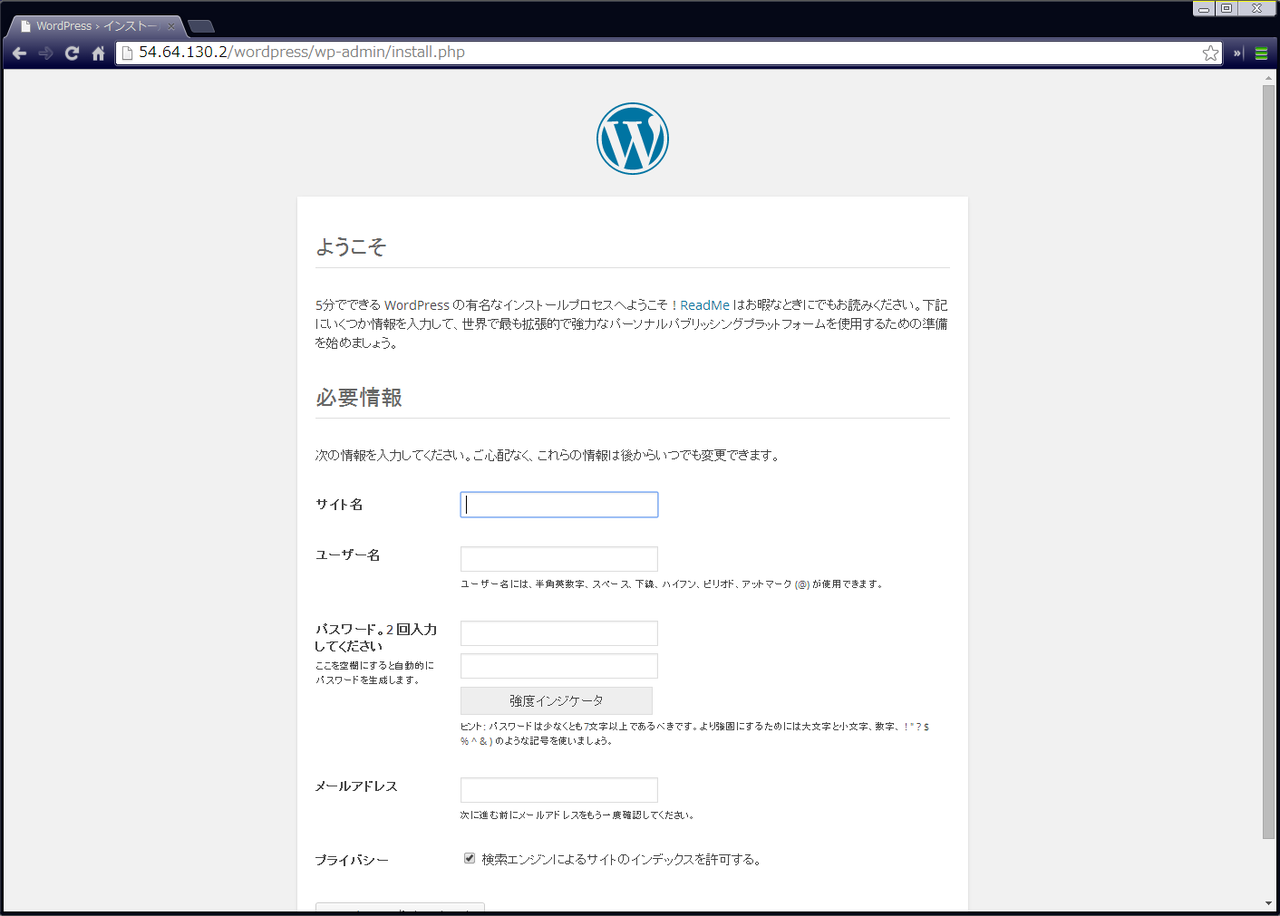Select the WordPress › インストー browser tab
This screenshot has height=916, width=1280.
pos(95,26)
